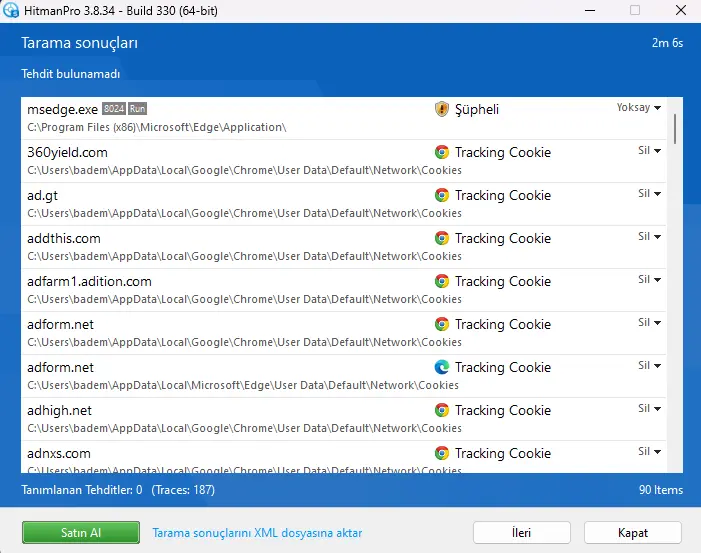Screen dimensions: 701x553
Task: Click the Tarama sonuçları heading
Action: (x=79, y=43)
